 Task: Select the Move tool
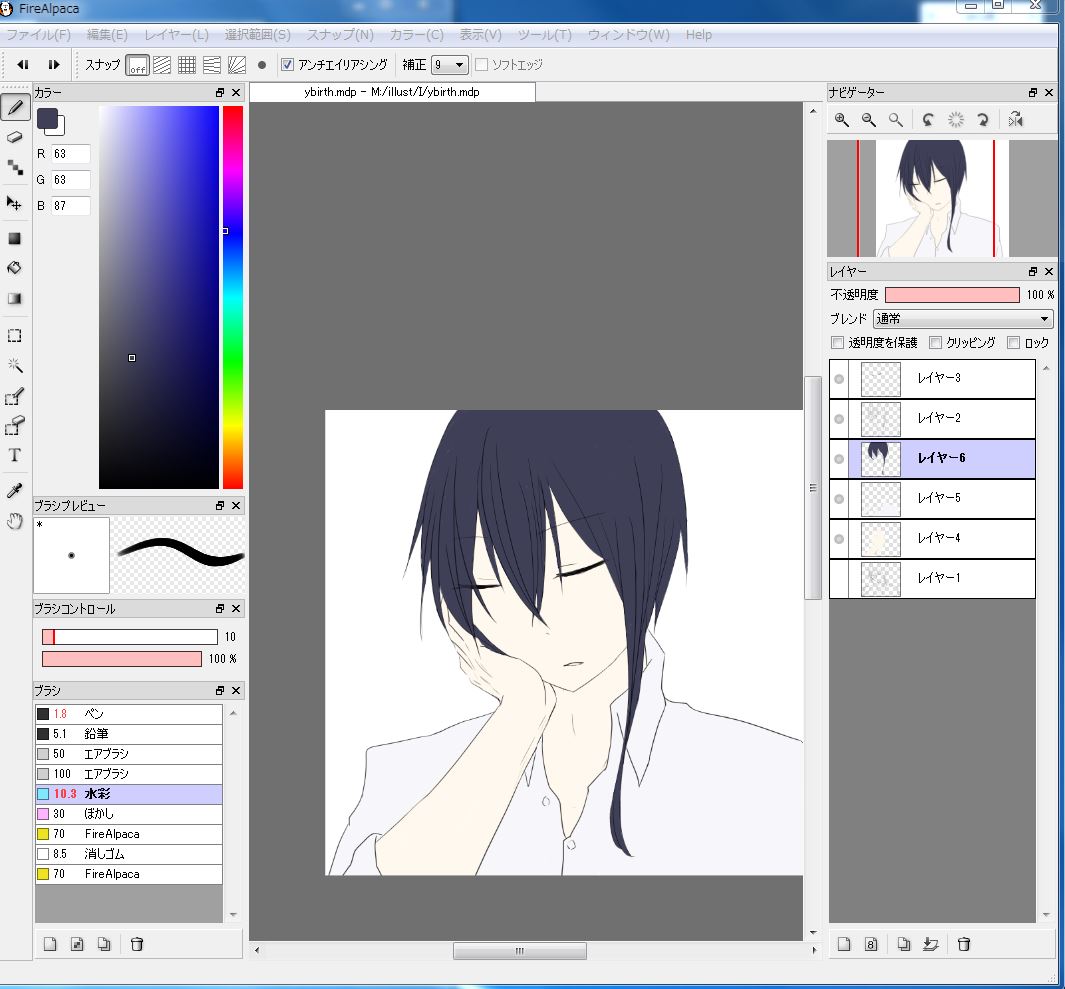click(15, 203)
